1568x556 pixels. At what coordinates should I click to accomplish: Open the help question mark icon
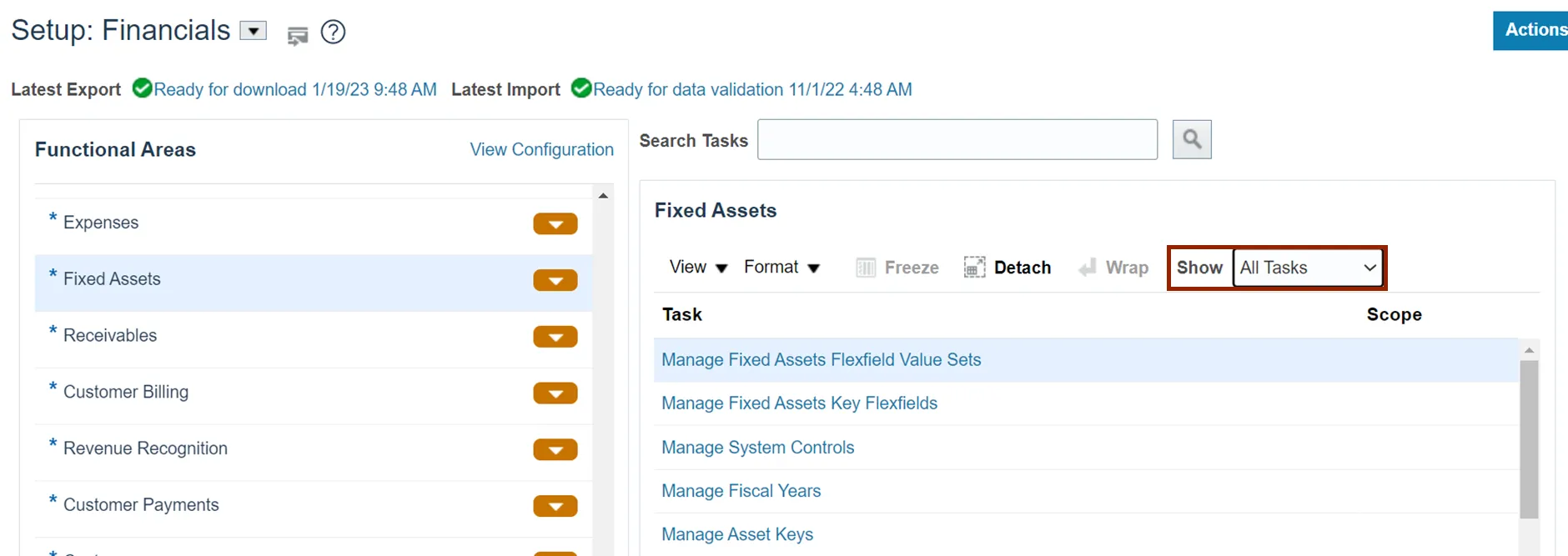pos(333,32)
